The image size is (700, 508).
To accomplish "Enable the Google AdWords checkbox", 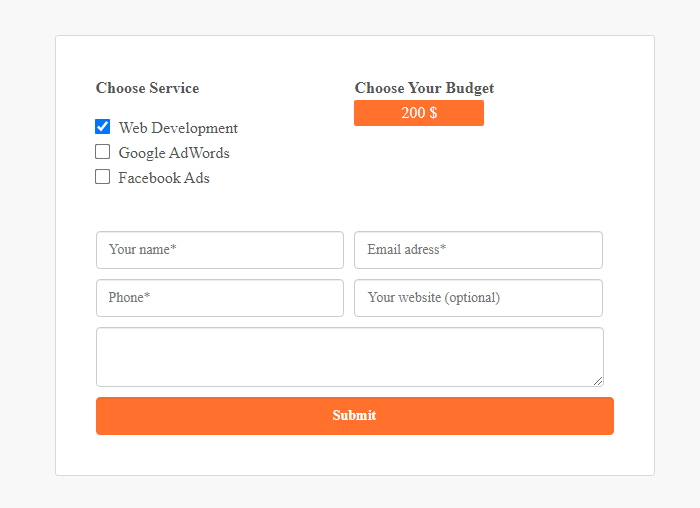I will (x=102, y=152).
